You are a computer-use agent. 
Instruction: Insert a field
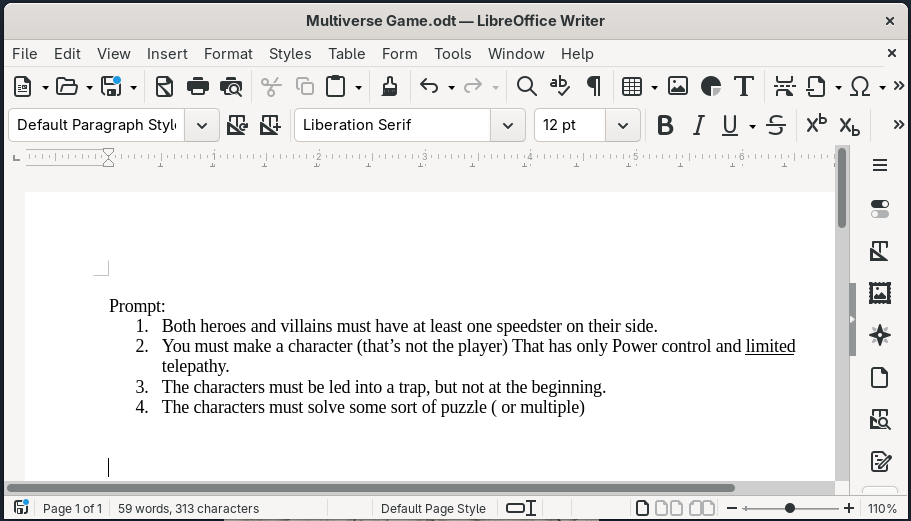816,87
